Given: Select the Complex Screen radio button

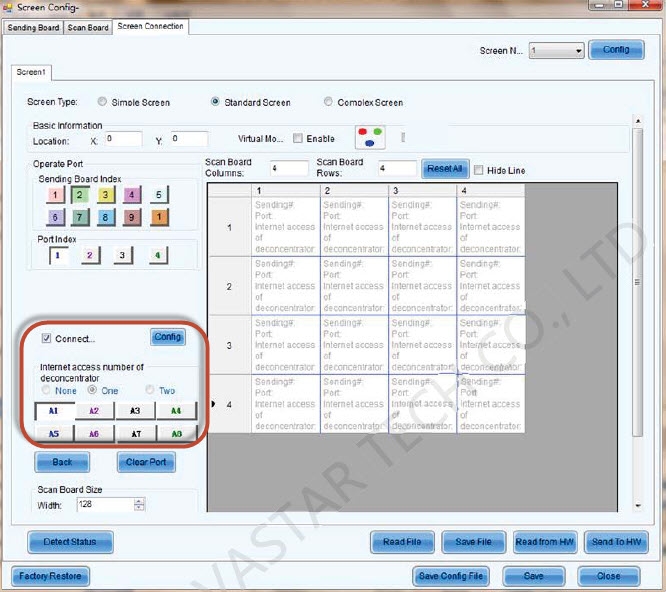Looking at the screenshot, I should point(329,102).
